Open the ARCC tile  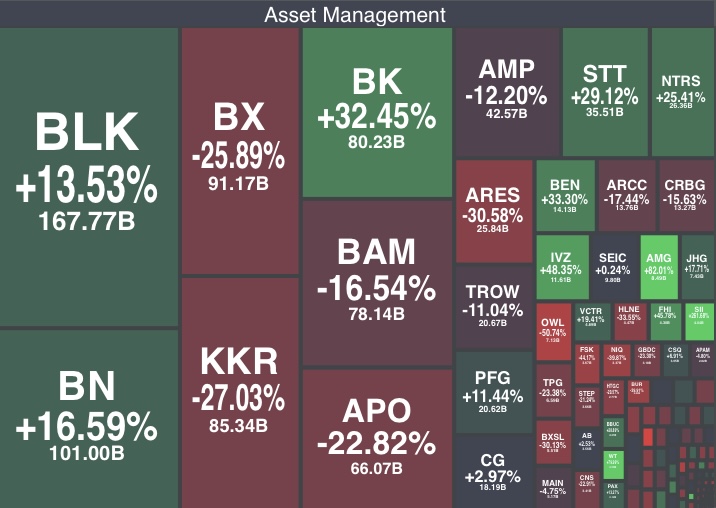click(x=627, y=195)
